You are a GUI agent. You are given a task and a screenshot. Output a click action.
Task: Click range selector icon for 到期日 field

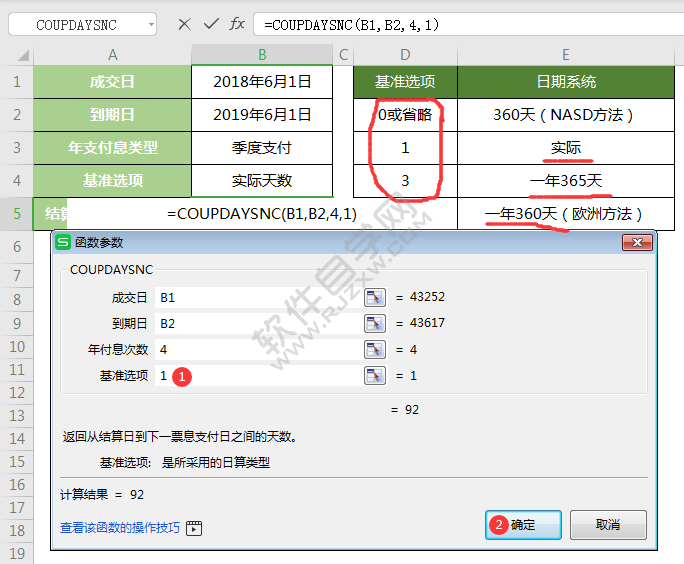point(374,323)
